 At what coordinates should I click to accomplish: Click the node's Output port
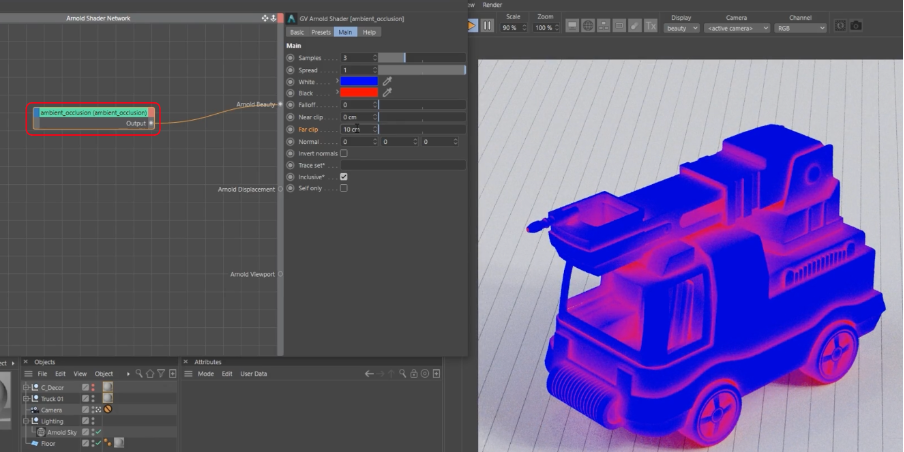pos(152,123)
